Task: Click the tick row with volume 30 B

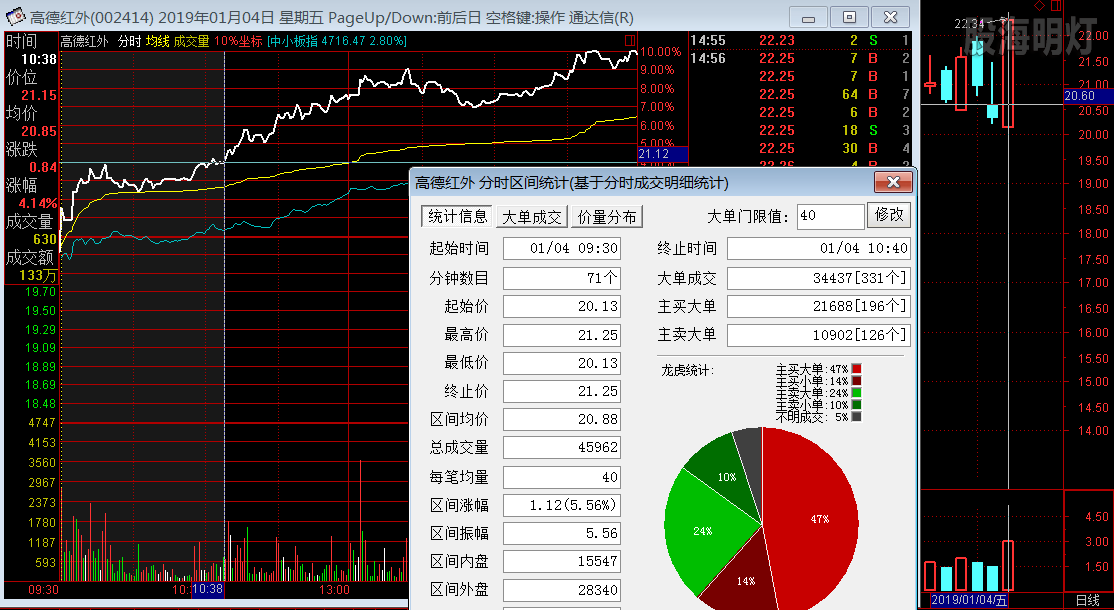Action: coord(801,148)
